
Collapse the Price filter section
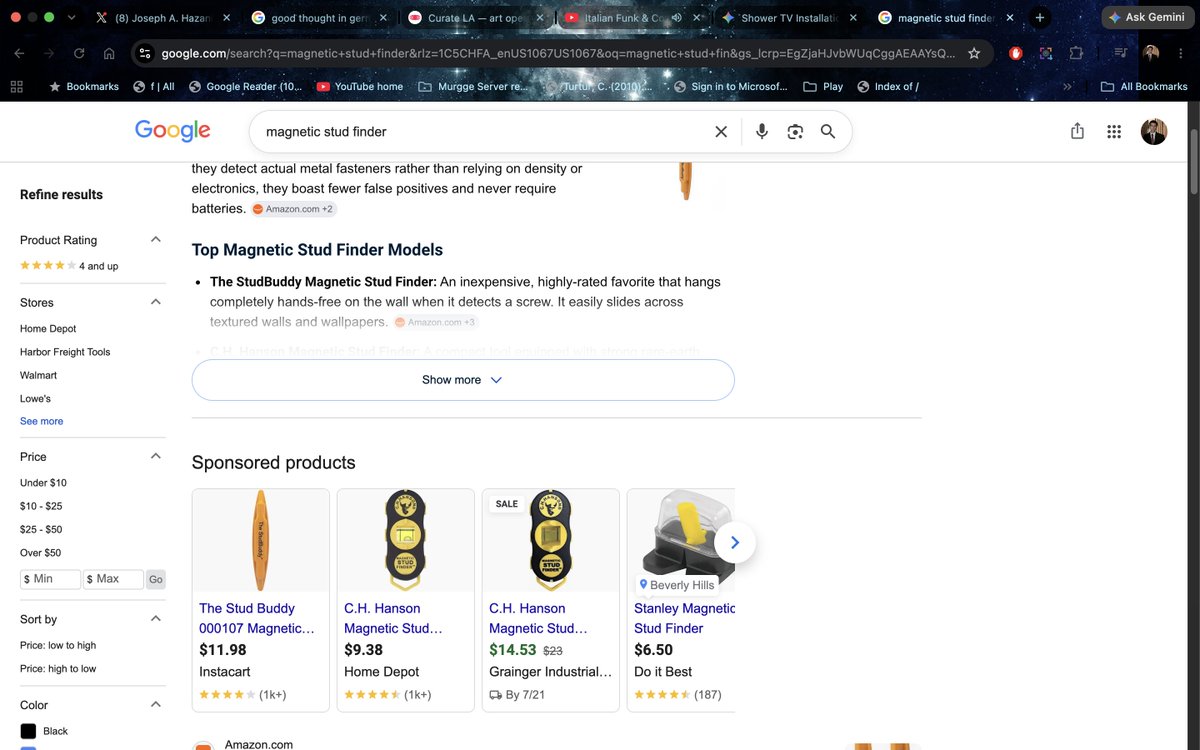point(155,456)
